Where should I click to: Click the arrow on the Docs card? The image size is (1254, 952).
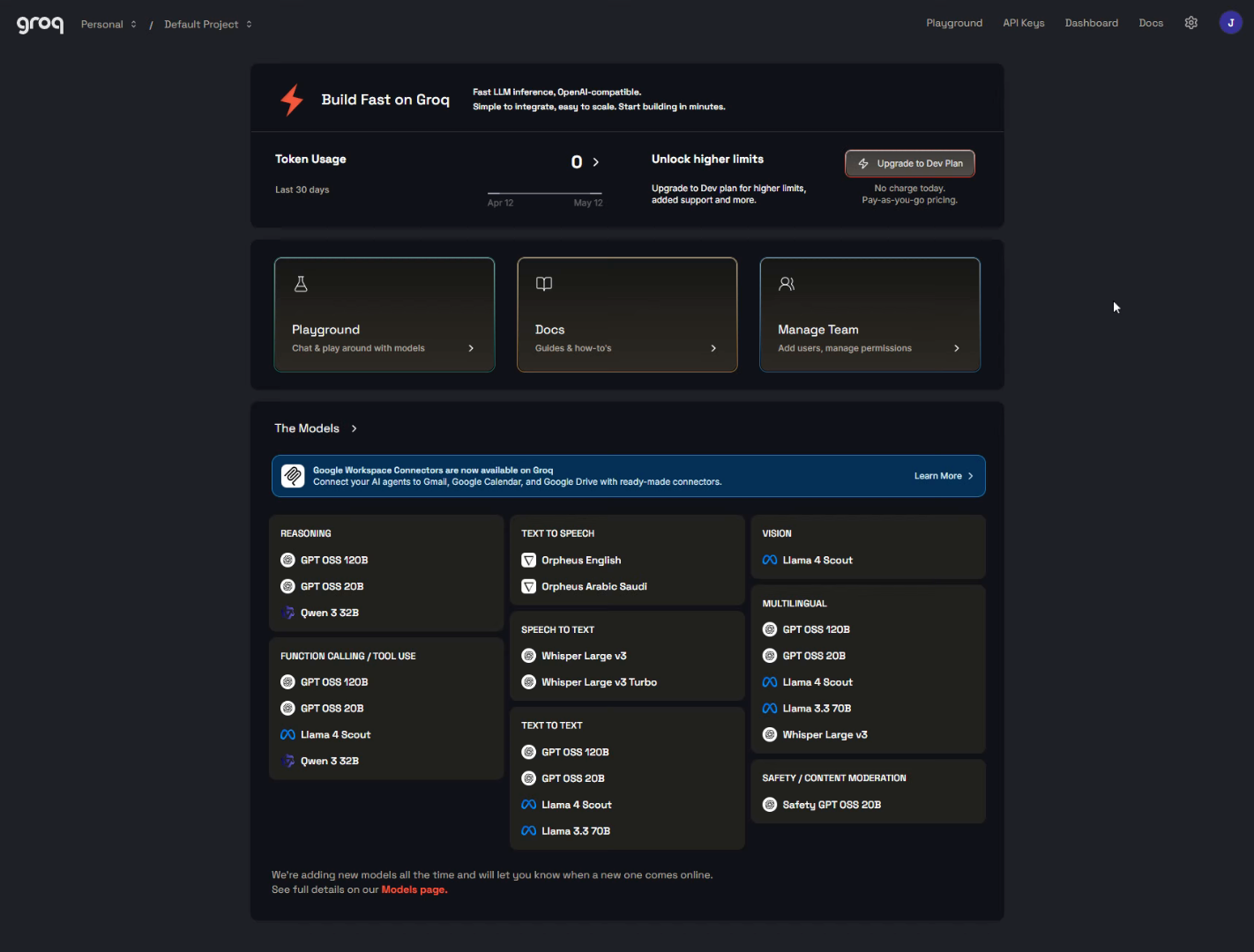(713, 348)
